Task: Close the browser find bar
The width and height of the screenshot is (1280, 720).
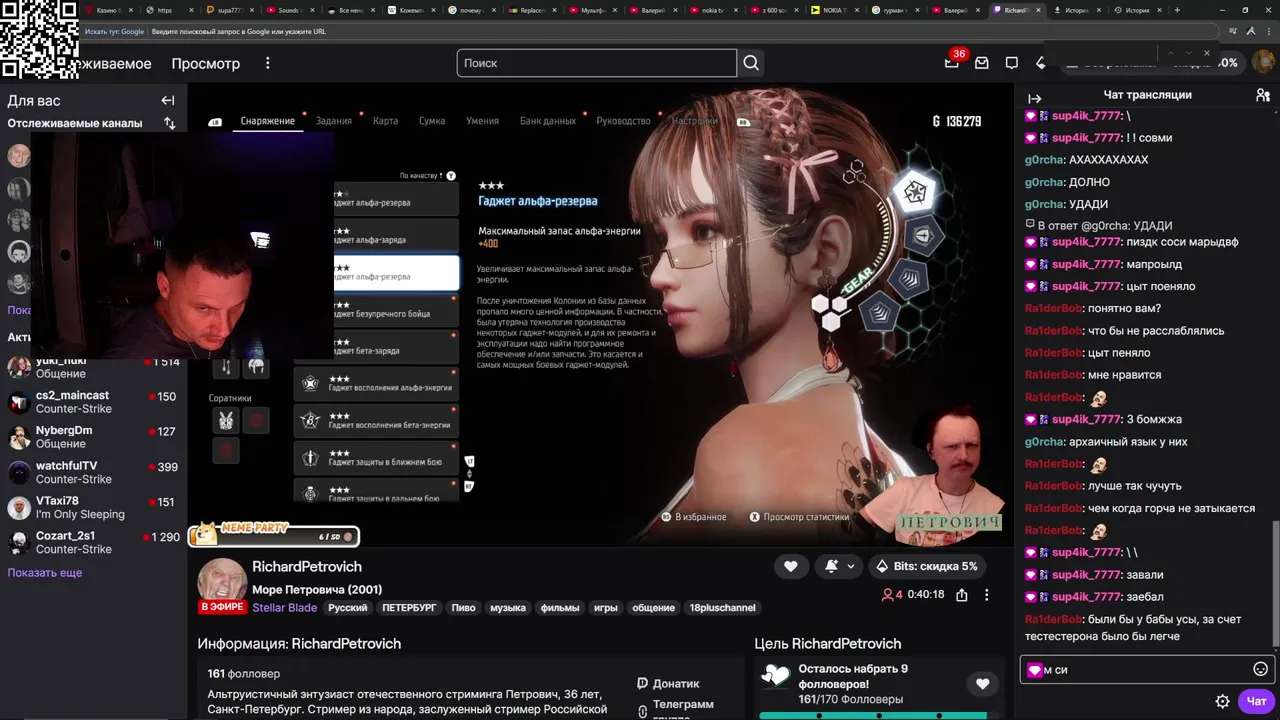Action: 1206,53
